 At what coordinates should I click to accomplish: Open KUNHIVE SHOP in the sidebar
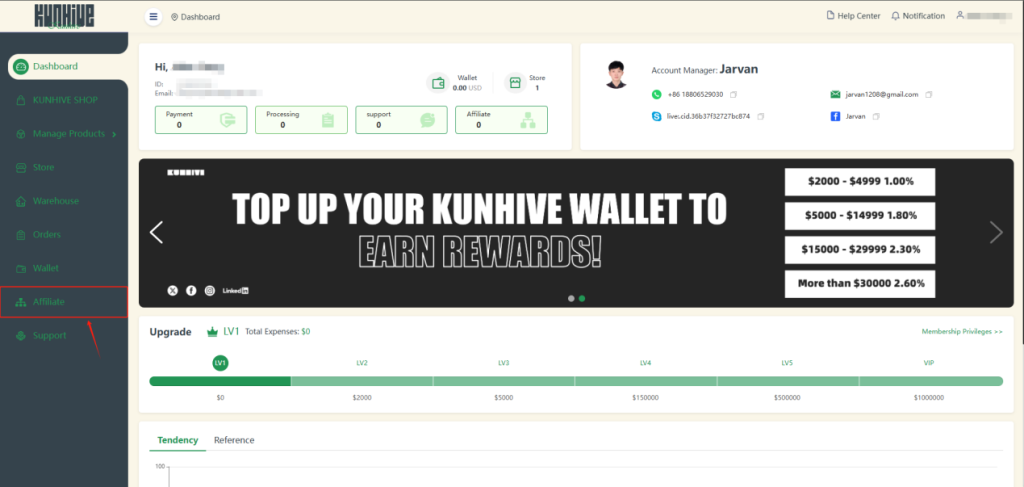tap(64, 100)
